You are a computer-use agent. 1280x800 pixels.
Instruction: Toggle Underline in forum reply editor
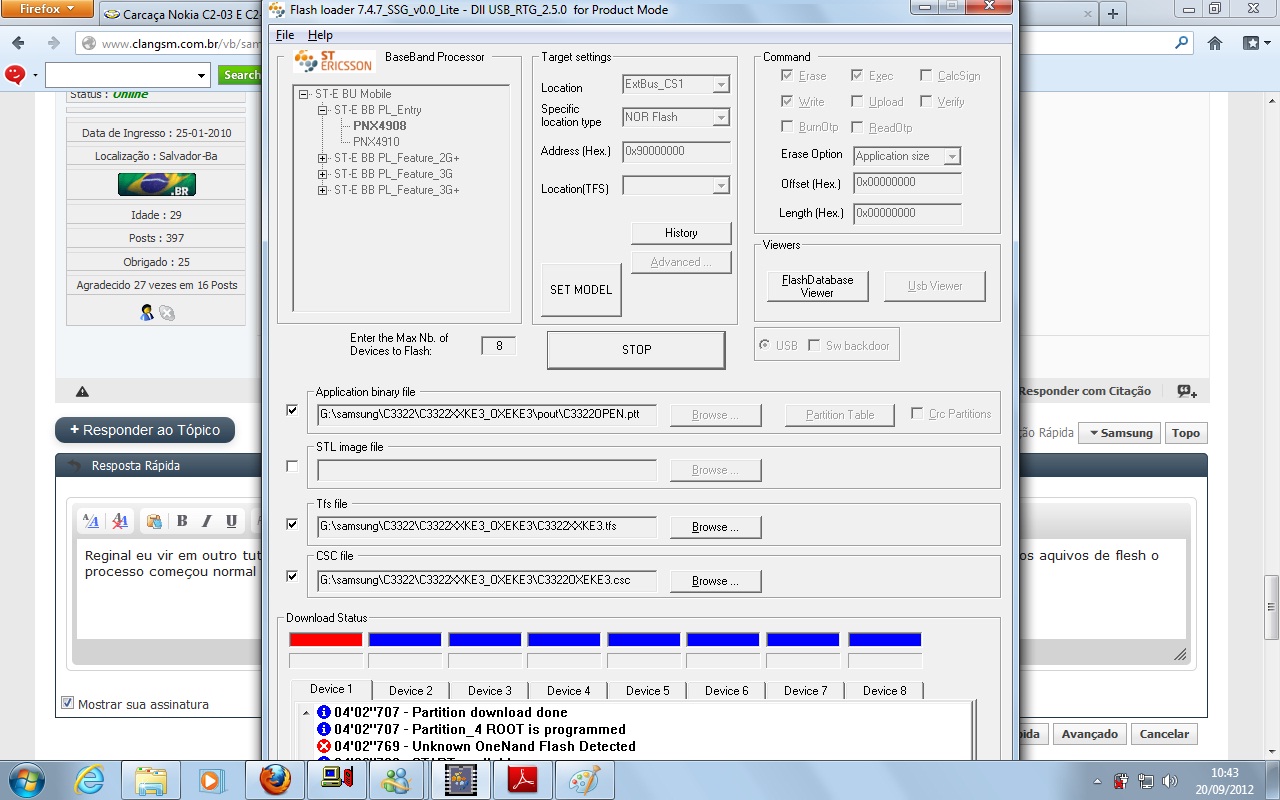231,521
